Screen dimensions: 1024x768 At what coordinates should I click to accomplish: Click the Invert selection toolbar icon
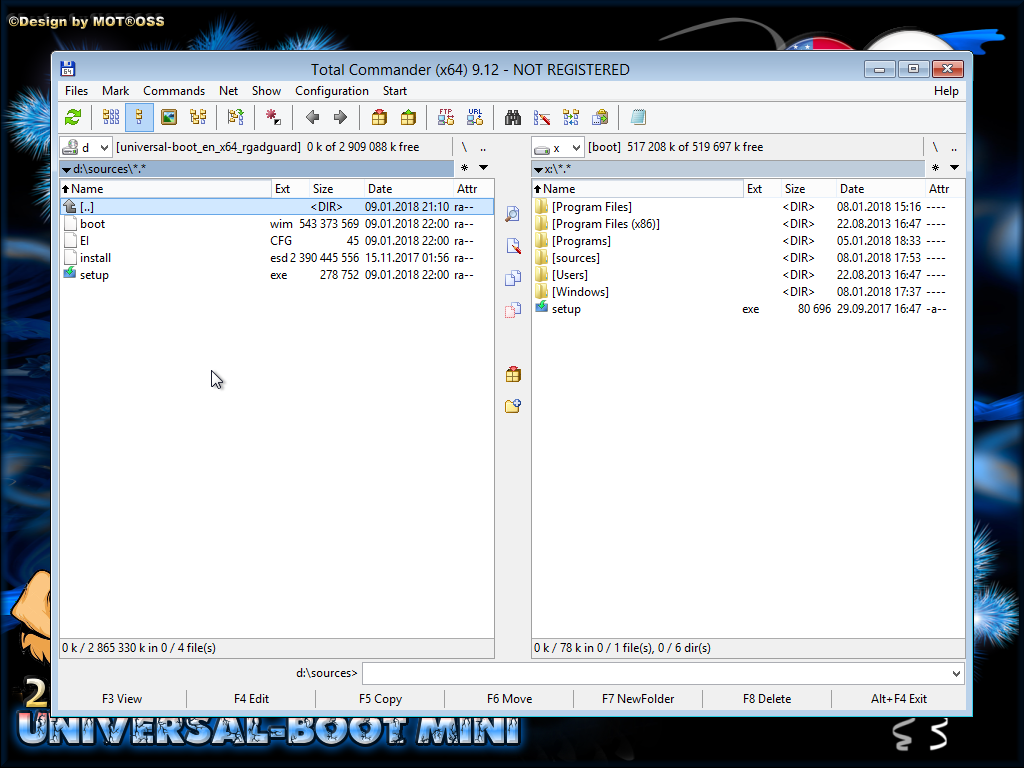[x=273, y=118]
